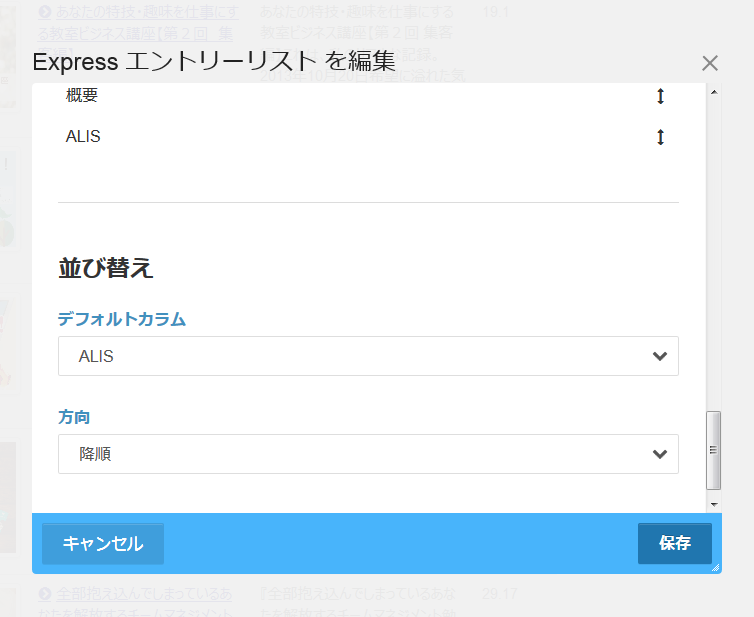754x617 pixels.
Task: Click the 方向 field label
Action: 75,417
